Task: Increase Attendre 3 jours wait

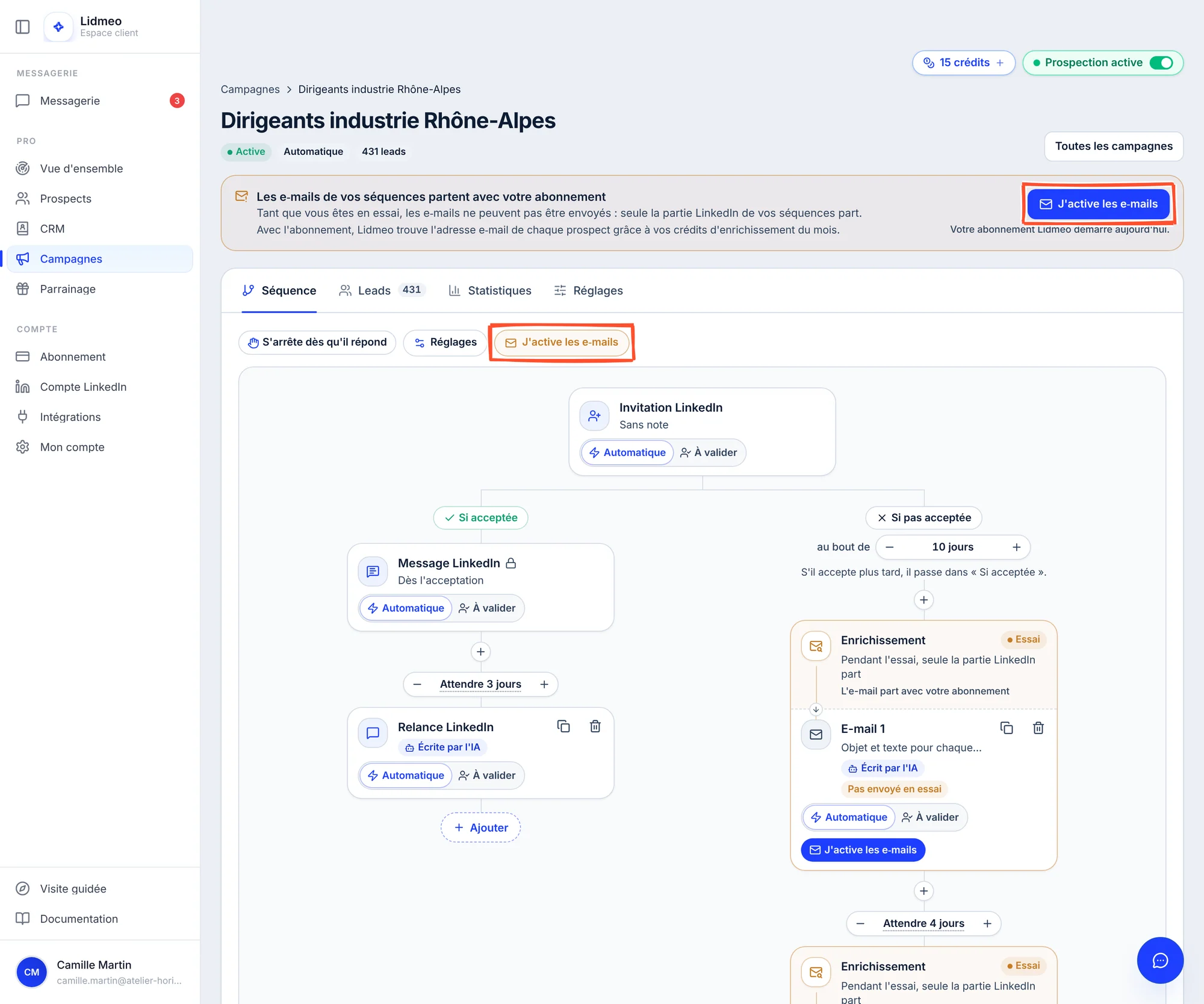Action: [544, 684]
